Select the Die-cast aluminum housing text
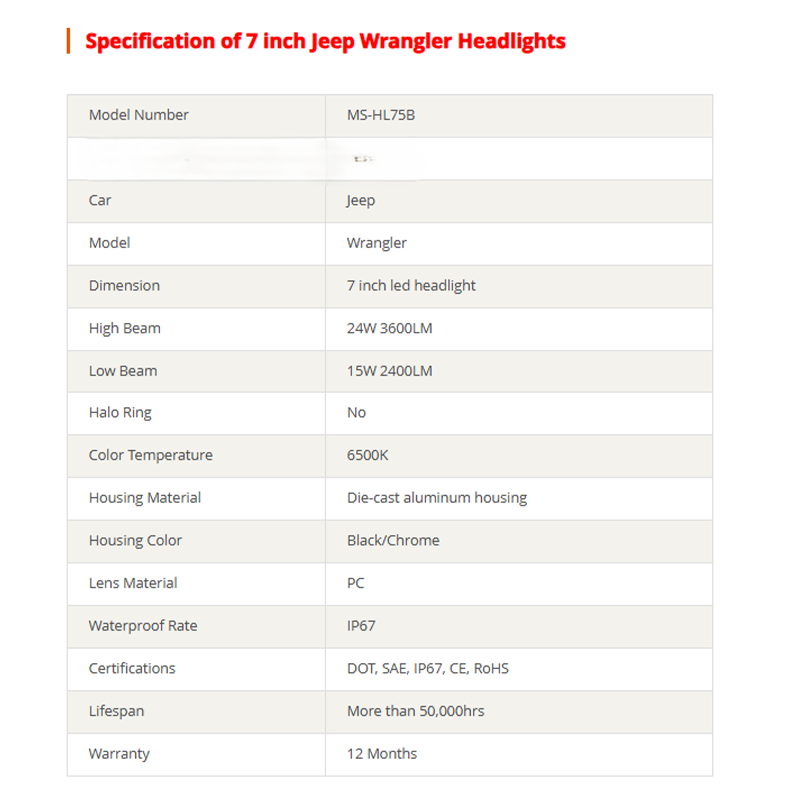The width and height of the screenshot is (800, 800). pyautogui.click(x=436, y=498)
